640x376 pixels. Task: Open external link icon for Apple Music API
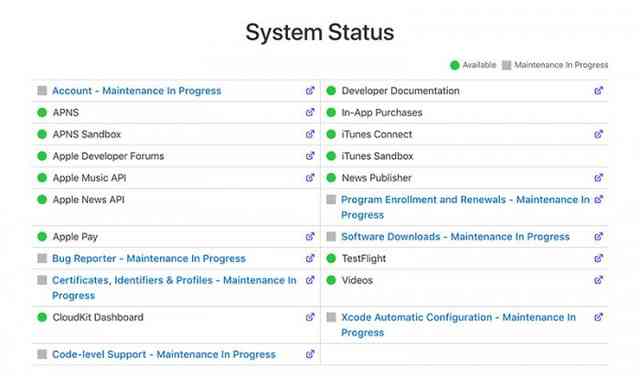pos(310,178)
